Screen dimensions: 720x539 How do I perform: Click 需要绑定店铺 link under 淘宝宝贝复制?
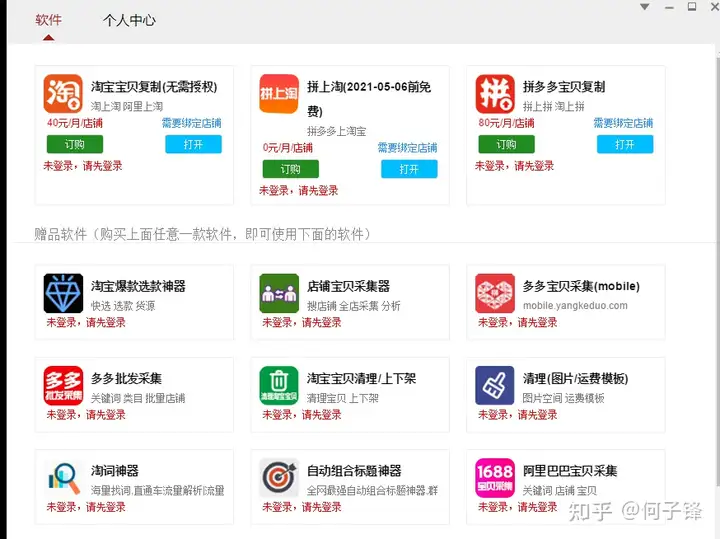(x=191, y=123)
